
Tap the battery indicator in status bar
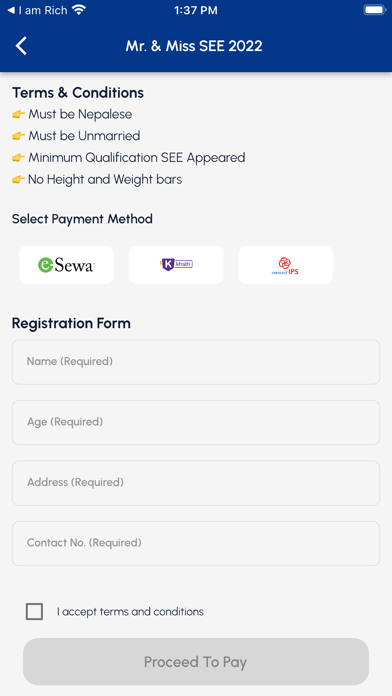tap(375, 10)
